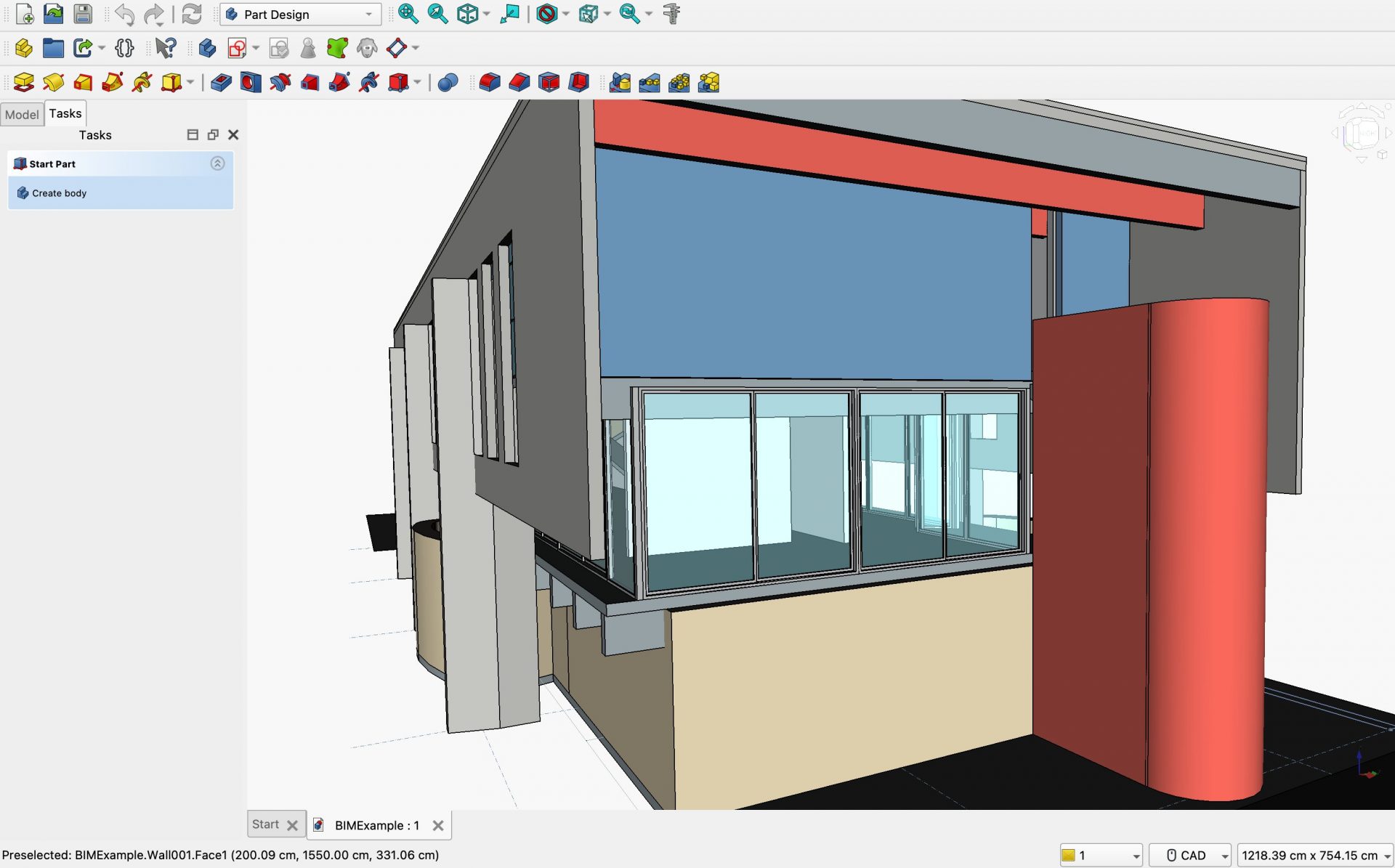Click Create body in the Tasks panel

[x=57, y=192]
